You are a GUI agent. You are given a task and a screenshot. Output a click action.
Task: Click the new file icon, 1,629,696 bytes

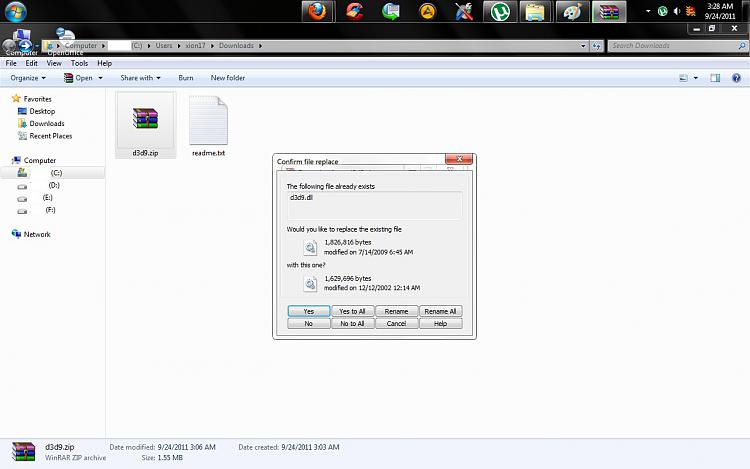tap(310, 284)
